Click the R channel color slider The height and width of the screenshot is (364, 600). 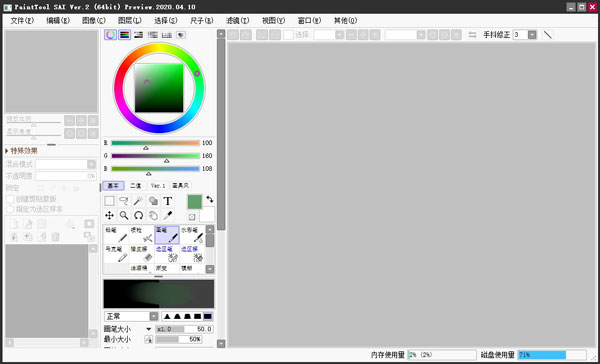[x=156, y=143]
